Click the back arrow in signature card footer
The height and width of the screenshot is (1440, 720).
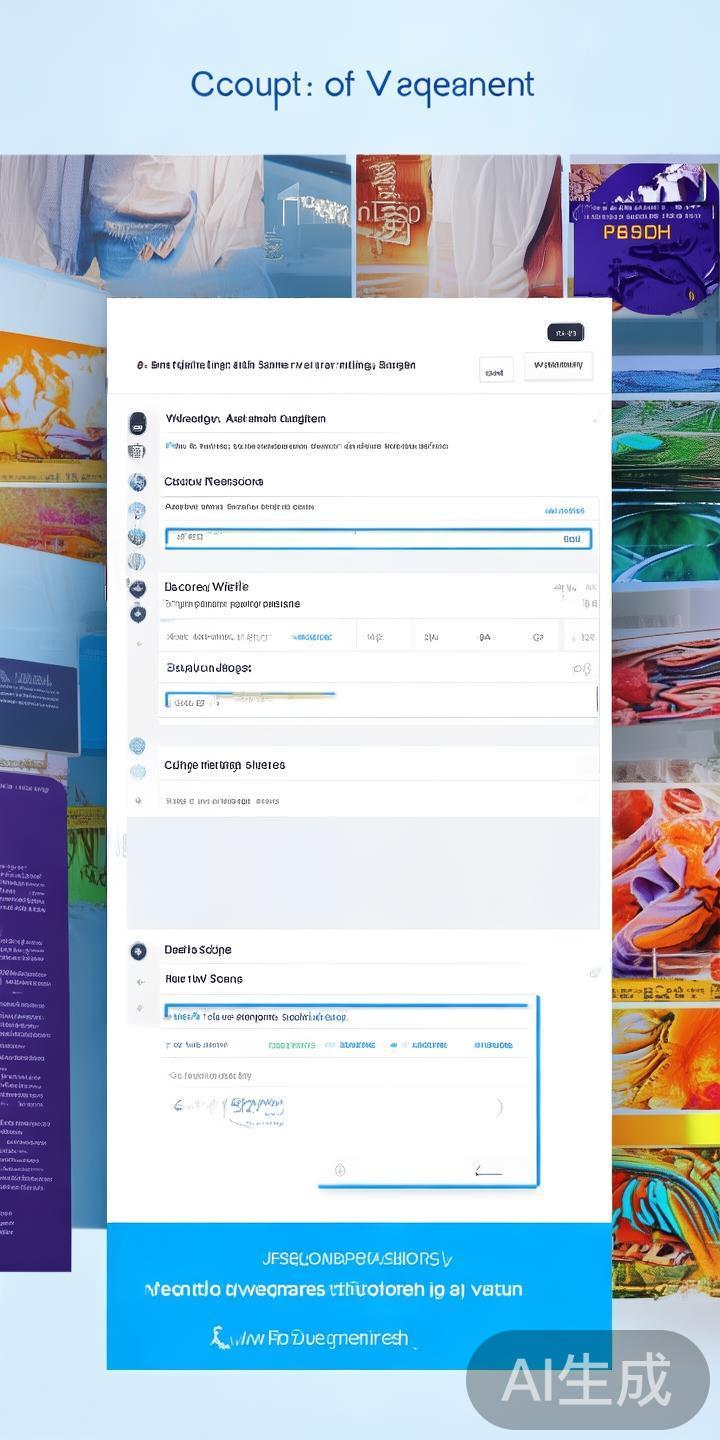click(487, 1171)
